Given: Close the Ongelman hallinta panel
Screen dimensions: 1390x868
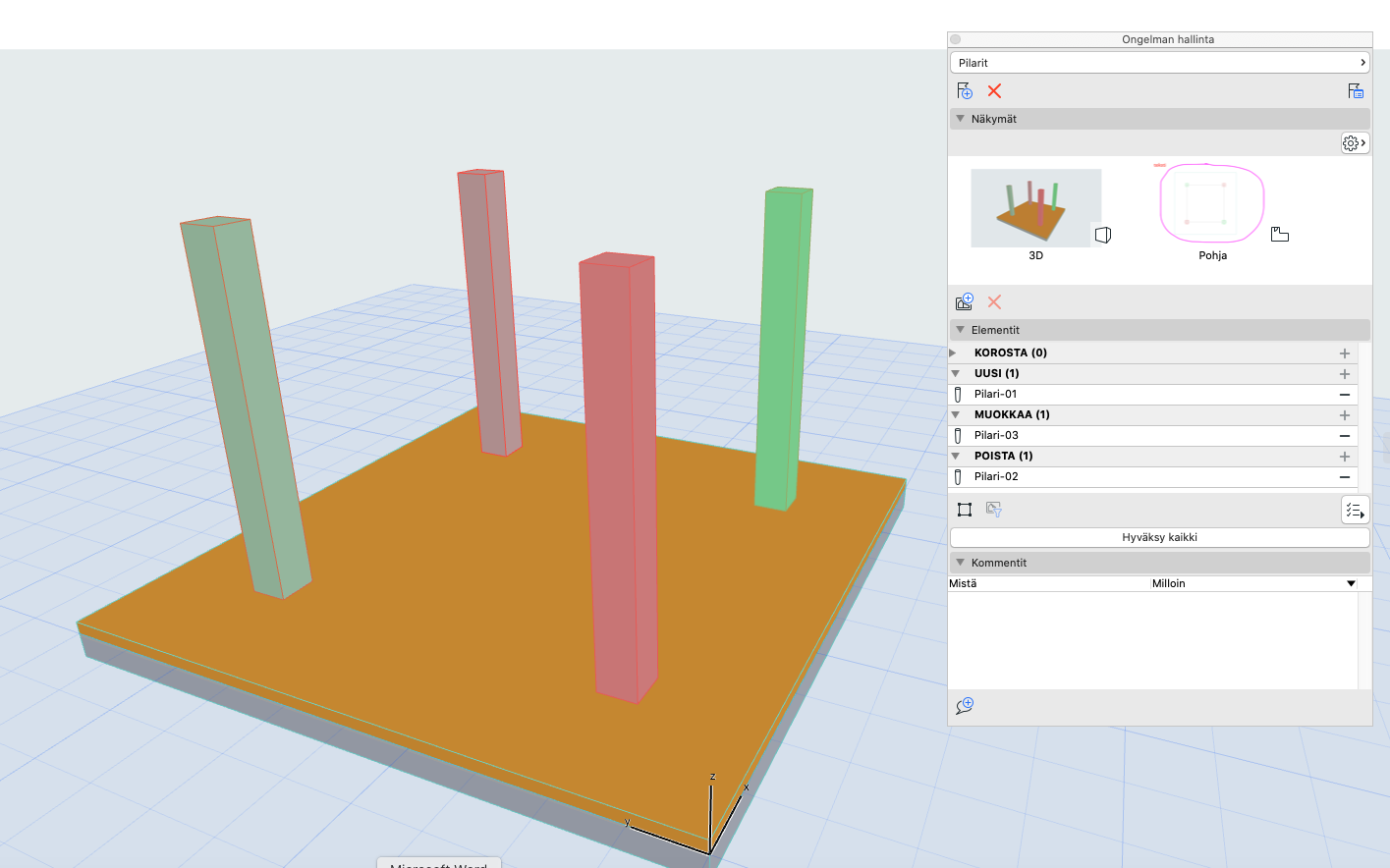Looking at the screenshot, I should tap(956, 39).
